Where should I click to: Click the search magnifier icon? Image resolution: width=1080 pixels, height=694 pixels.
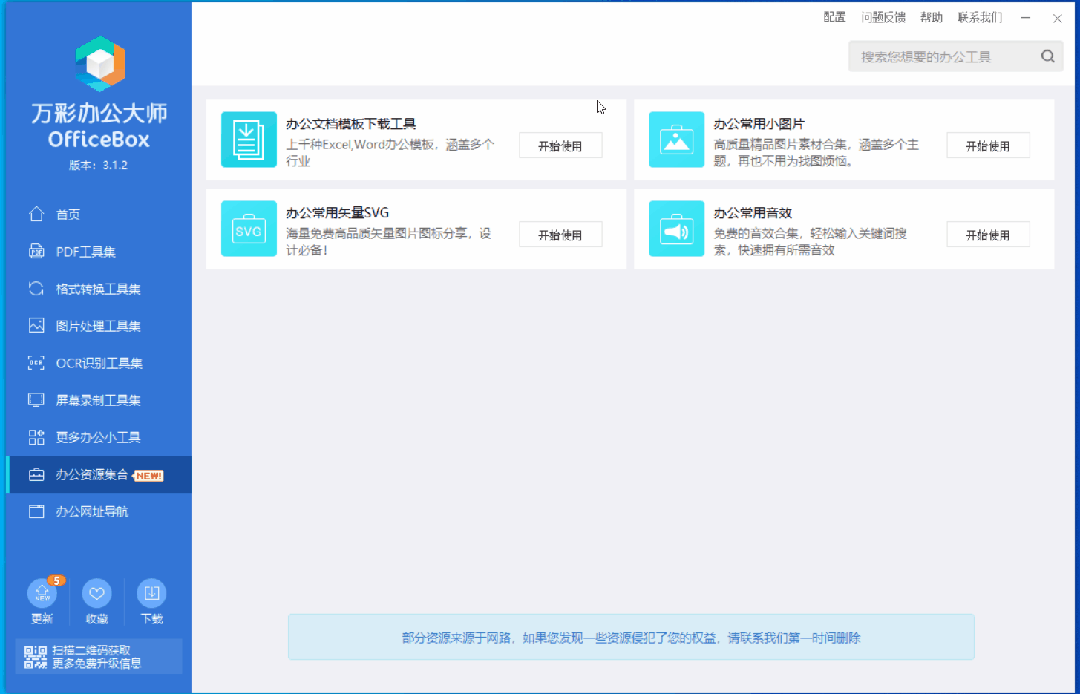pyautogui.click(x=1048, y=56)
